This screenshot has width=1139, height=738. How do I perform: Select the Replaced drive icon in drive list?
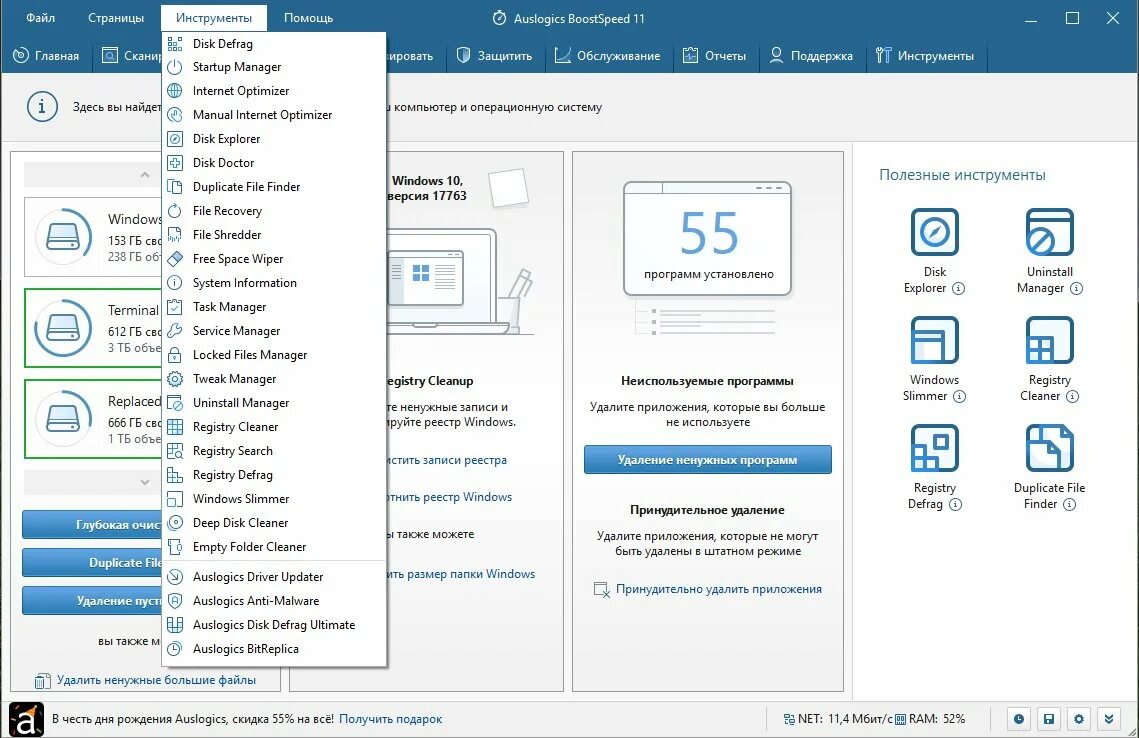tap(64, 418)
